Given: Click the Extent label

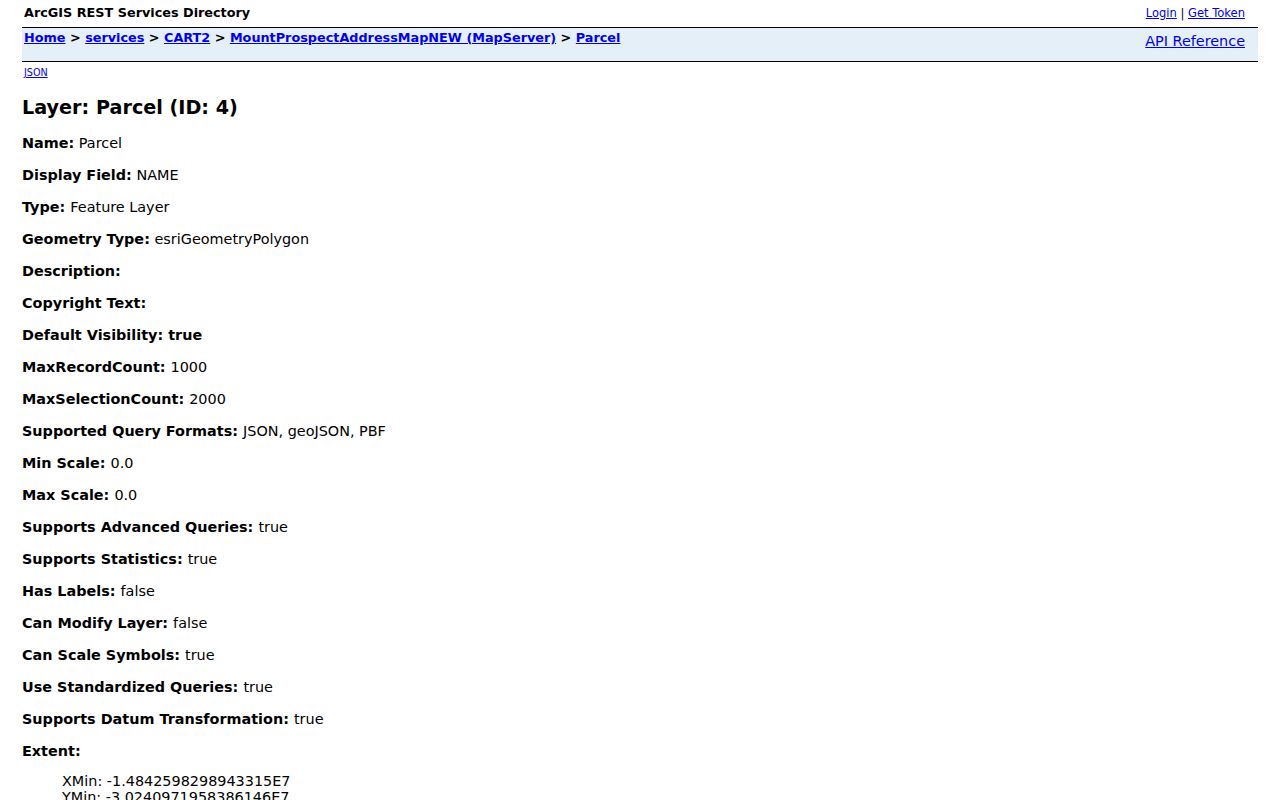Looking at the screenshot, I should (x=51, y=751).
